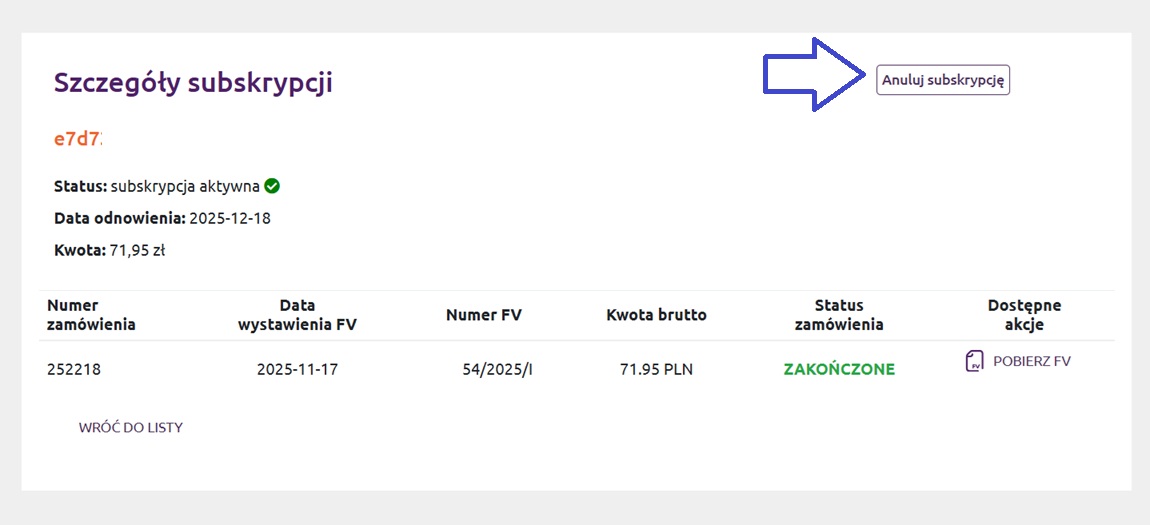Click the Szczegóły subskrypcji heading
The width and height of the screenshot is (1150, 525).
click(193, 83)
